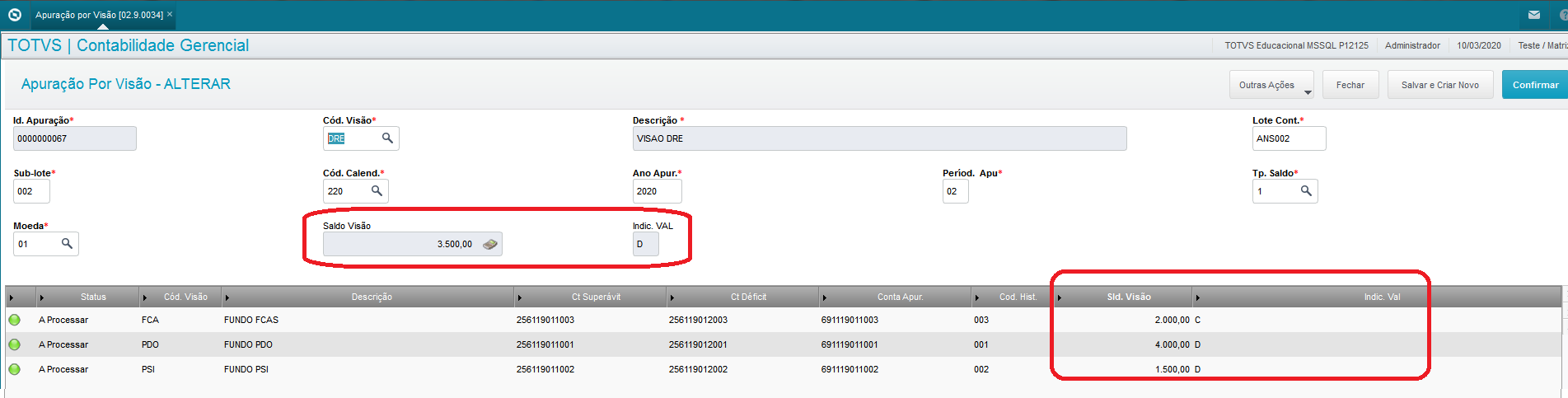Image resolution: width=1568 pixels, height=398 pixels.
Task: Click the Fechar button
Action: click(x=1350, y=85)
